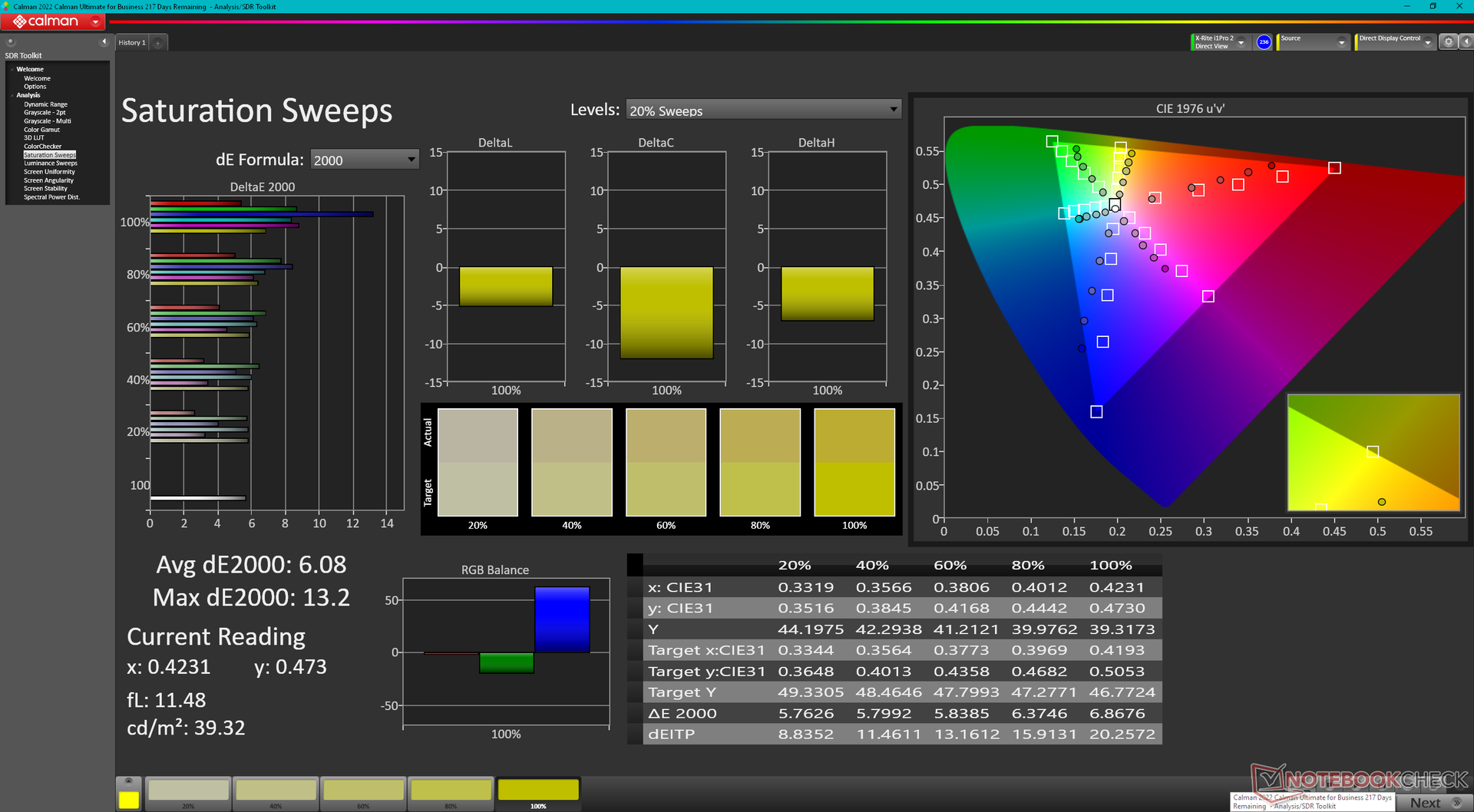The height and width of the screenshot is (812, 1474).
Task: Click the round record button above SDR Toolkit
Action: [x=11, y=42]
